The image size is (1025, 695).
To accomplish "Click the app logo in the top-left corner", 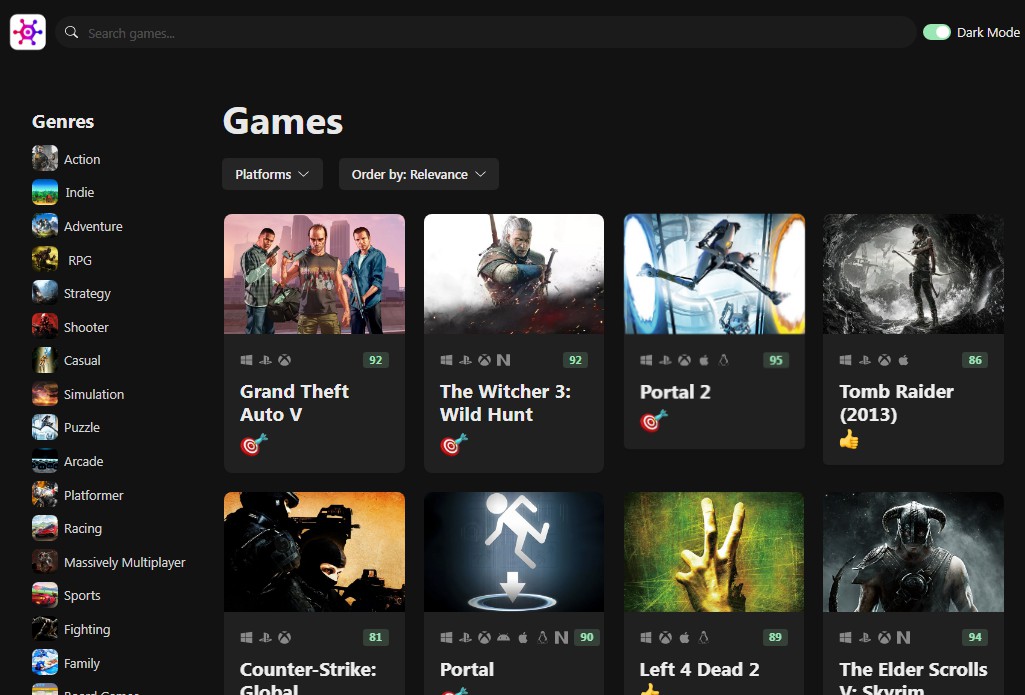I will point(27,31).
